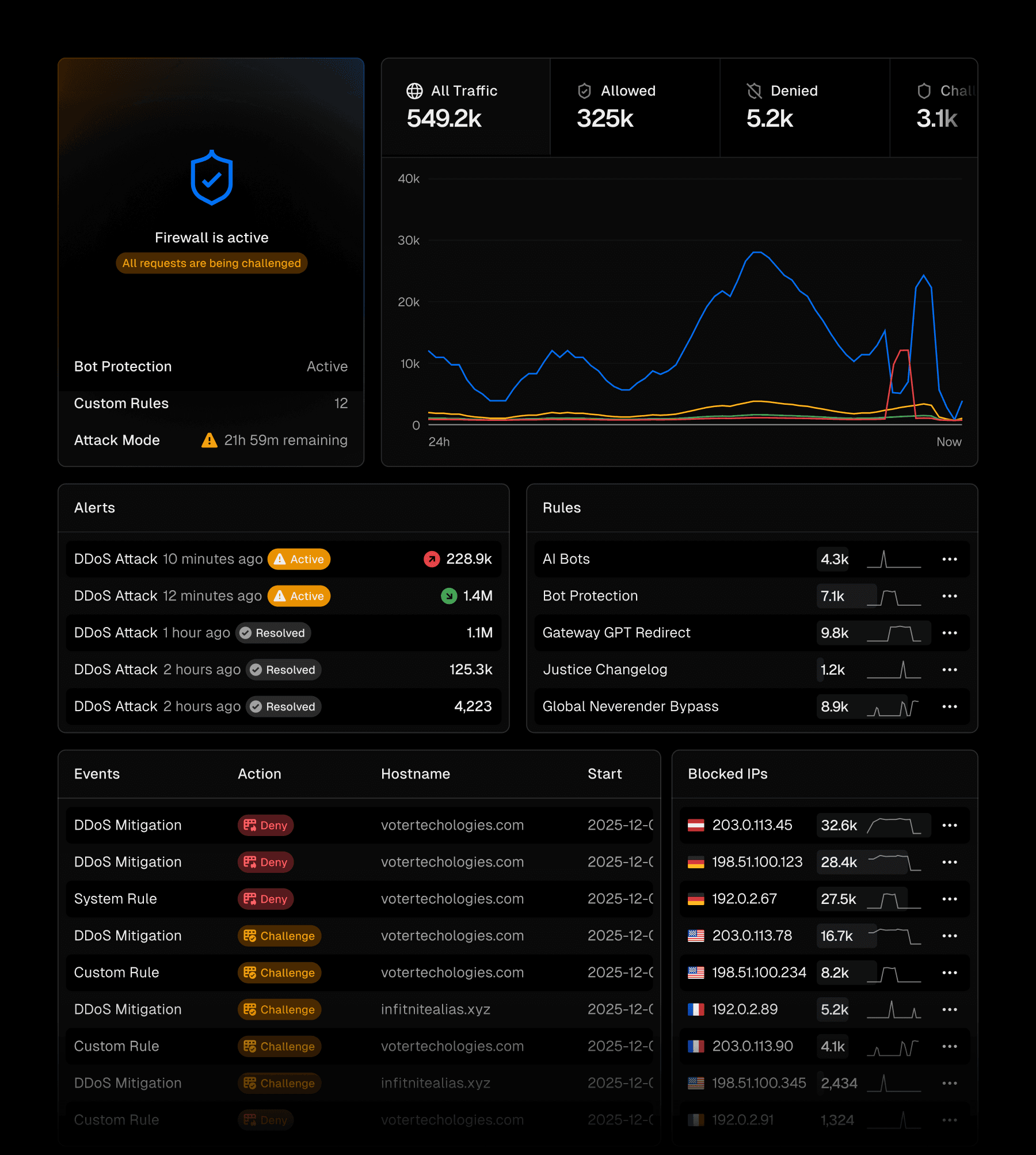This screenshot has height=1155, width=1036.
Task: Click the Deny badge on System Rule event
Action: [265, 899]
